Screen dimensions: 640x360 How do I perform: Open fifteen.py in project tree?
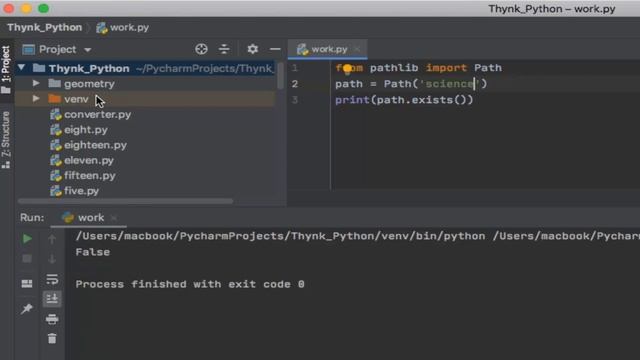click(x=89, y=176)
